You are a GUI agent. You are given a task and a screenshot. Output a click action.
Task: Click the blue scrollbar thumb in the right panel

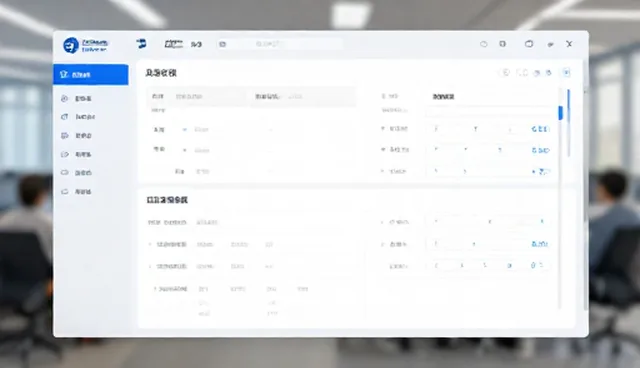click(x=560, y=113)
